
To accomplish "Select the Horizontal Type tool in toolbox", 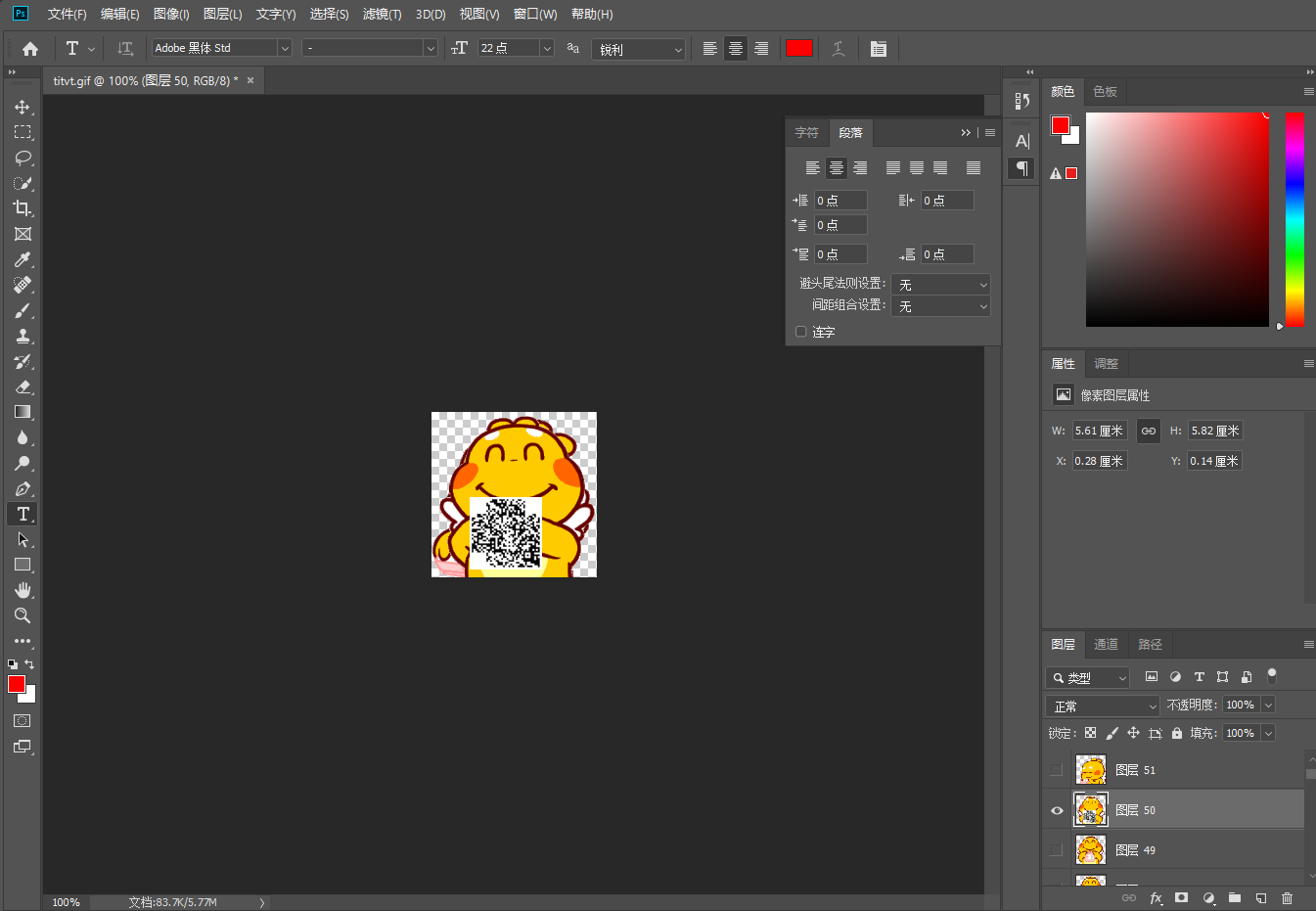I will (23, 514).
